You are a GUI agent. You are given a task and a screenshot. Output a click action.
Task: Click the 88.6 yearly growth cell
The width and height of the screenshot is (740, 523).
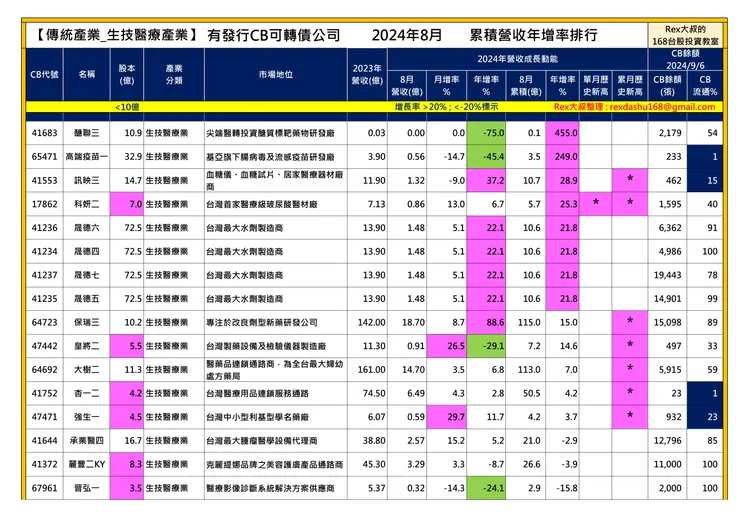486,322
